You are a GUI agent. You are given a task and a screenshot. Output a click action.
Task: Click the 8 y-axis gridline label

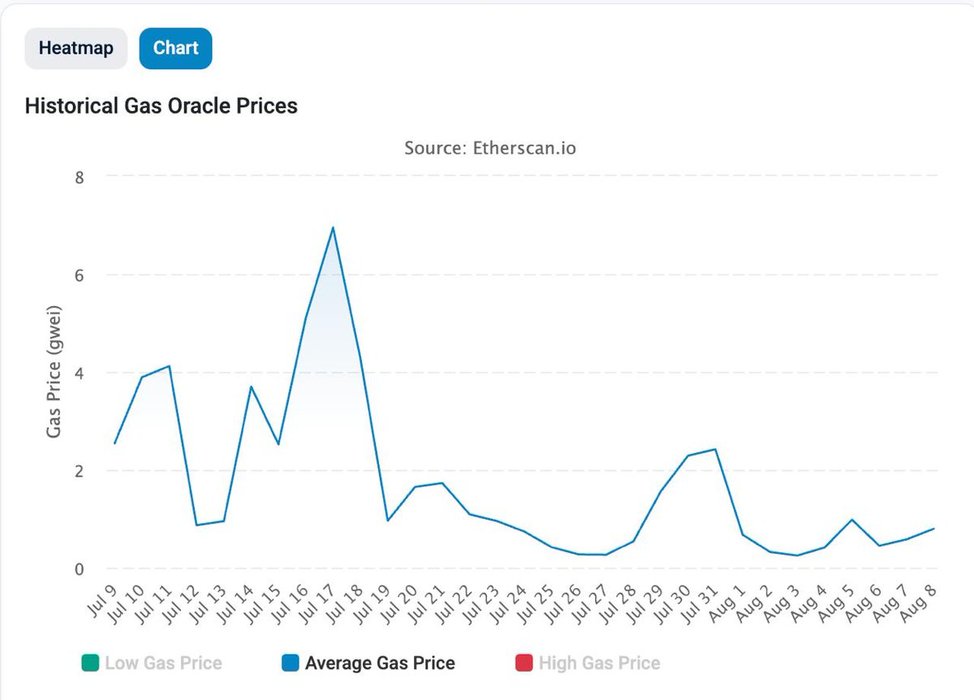point(79,177)
